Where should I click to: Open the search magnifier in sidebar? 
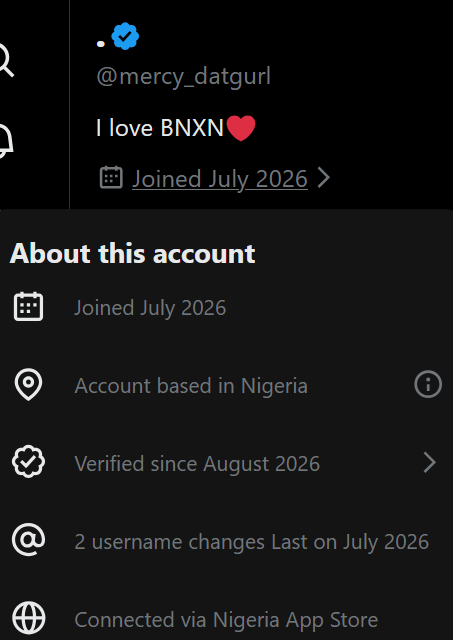coord(5,60)
